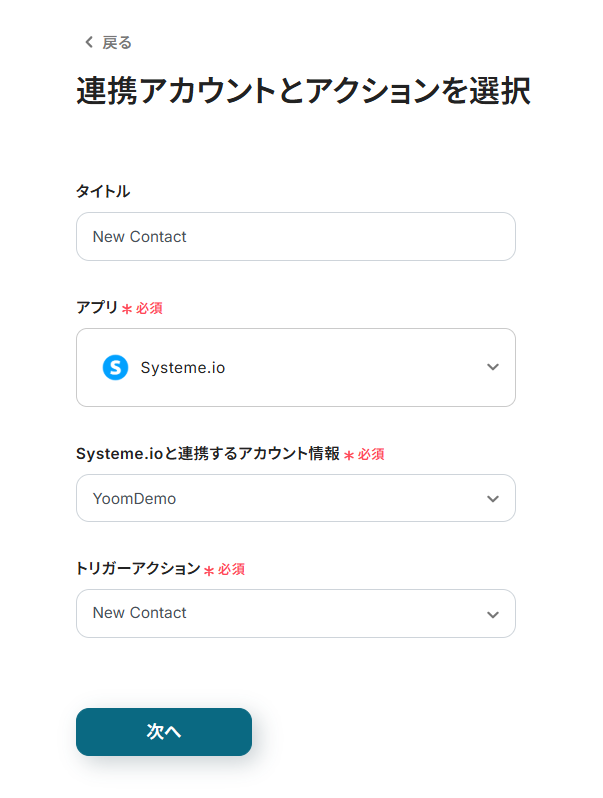Go back via the 戻る link
The image size is (603, 798).
[x=116, y=42]
